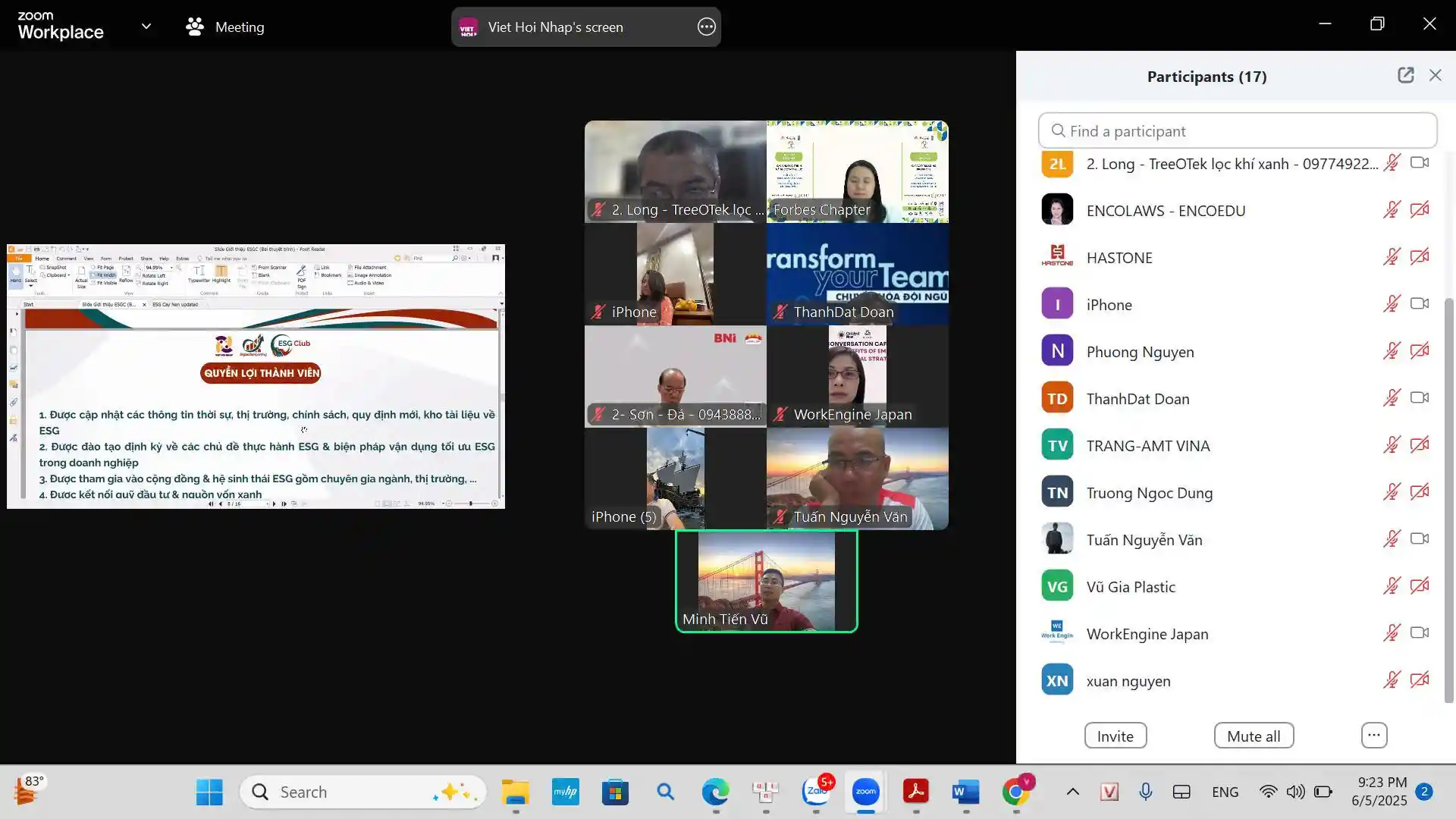This screenshot has height=819, width=1456.
Task: Click Adobe Acrobat taskbar icon
Action: pos(915,792)
